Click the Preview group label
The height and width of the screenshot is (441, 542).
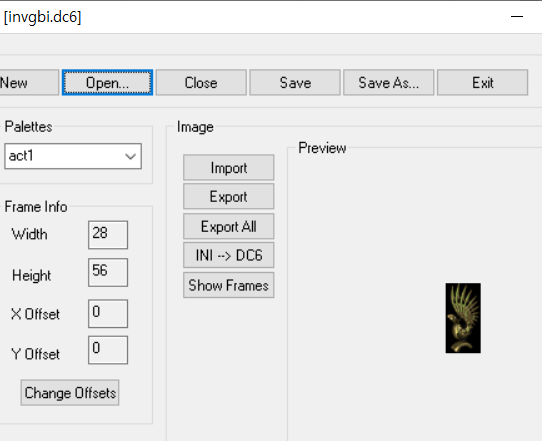click(x=322, y=148)
